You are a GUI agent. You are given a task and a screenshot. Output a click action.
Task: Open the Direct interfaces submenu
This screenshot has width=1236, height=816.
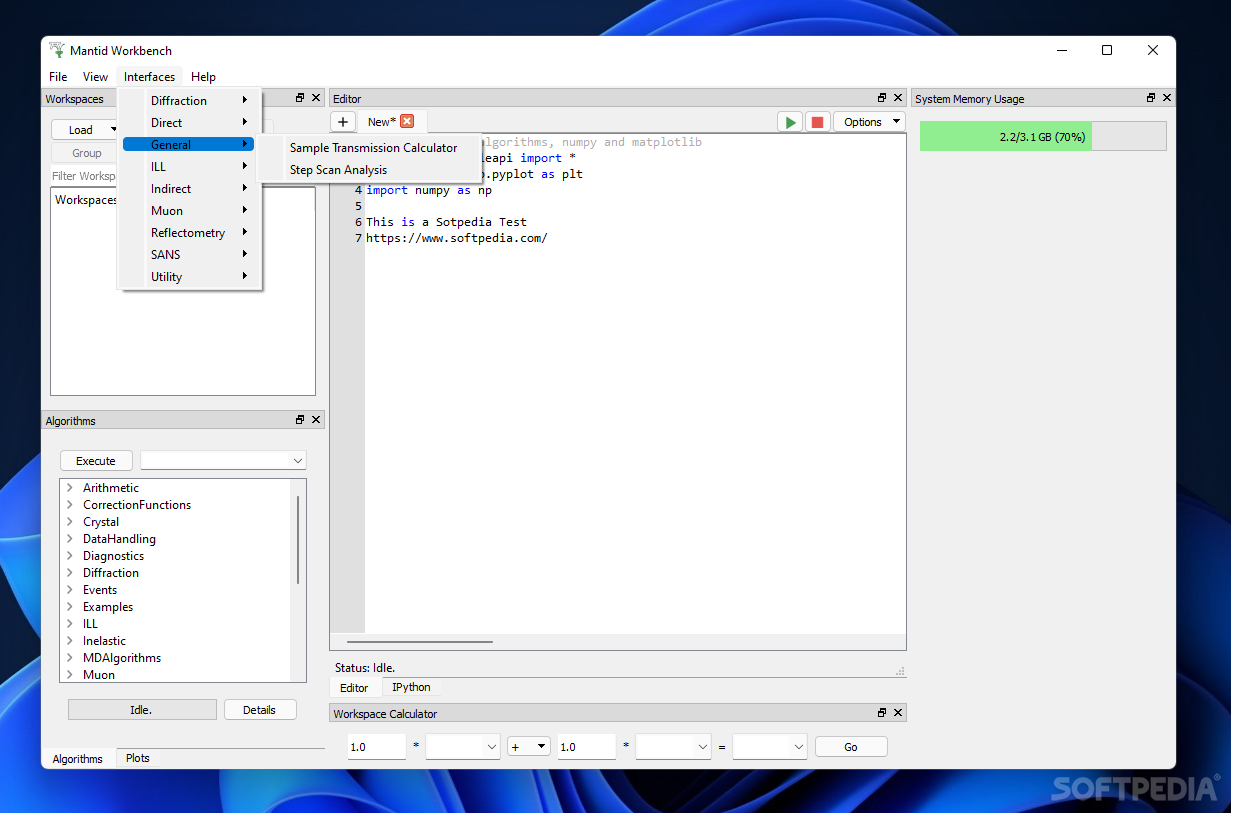pos(189,122)
